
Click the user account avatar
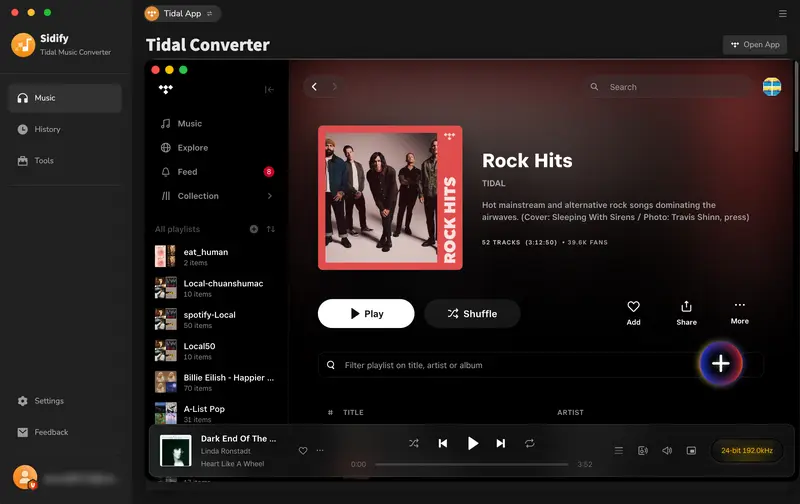point(24,477)
